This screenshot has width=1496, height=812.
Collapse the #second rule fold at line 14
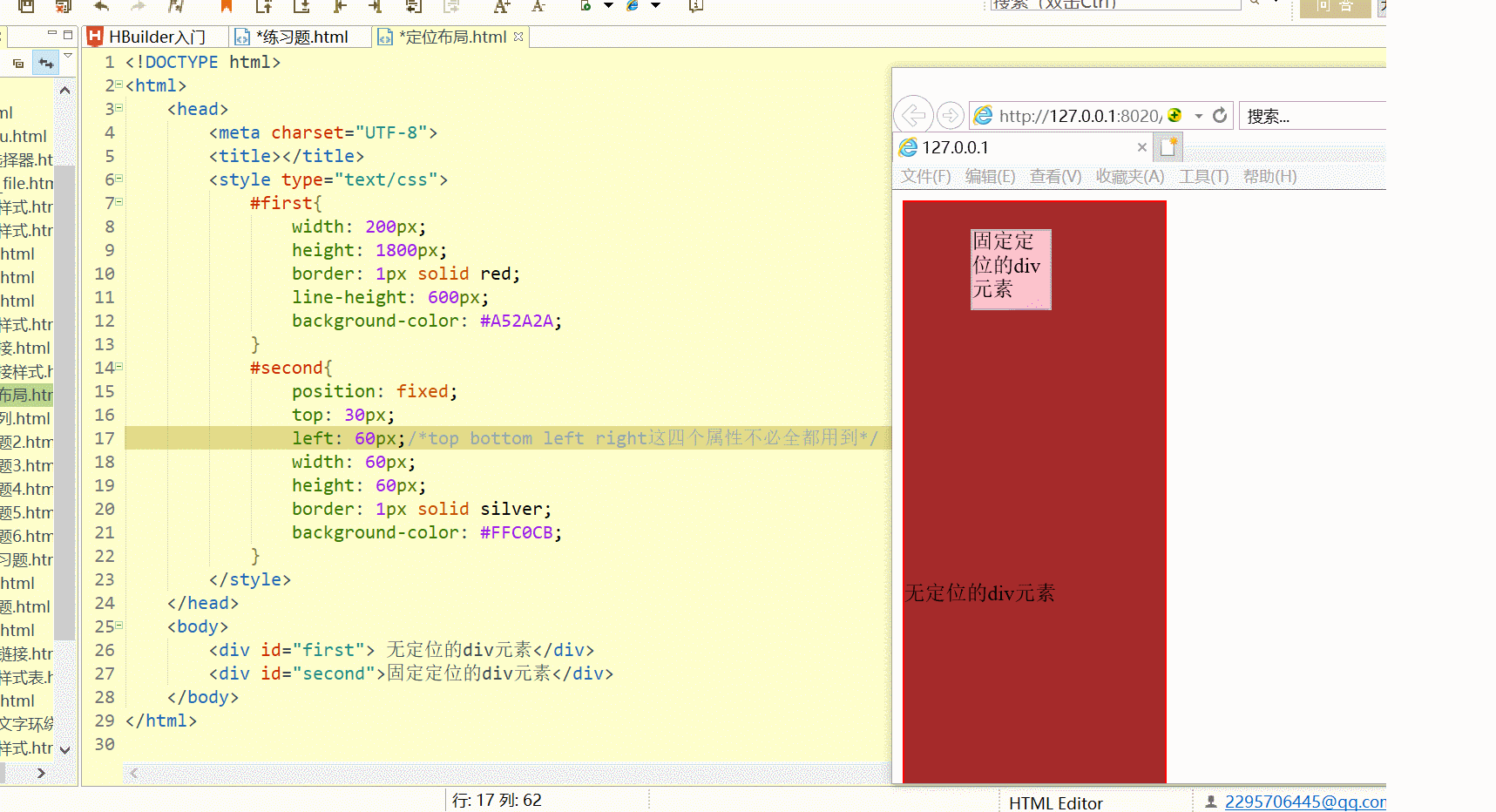point(119,367)
